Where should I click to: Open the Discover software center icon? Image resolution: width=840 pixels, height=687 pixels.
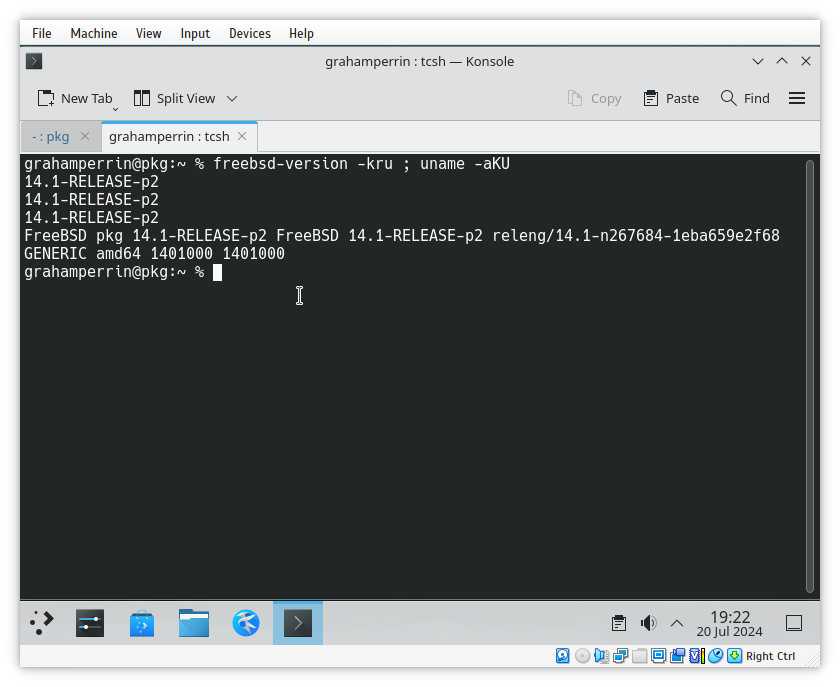(141, 622)
